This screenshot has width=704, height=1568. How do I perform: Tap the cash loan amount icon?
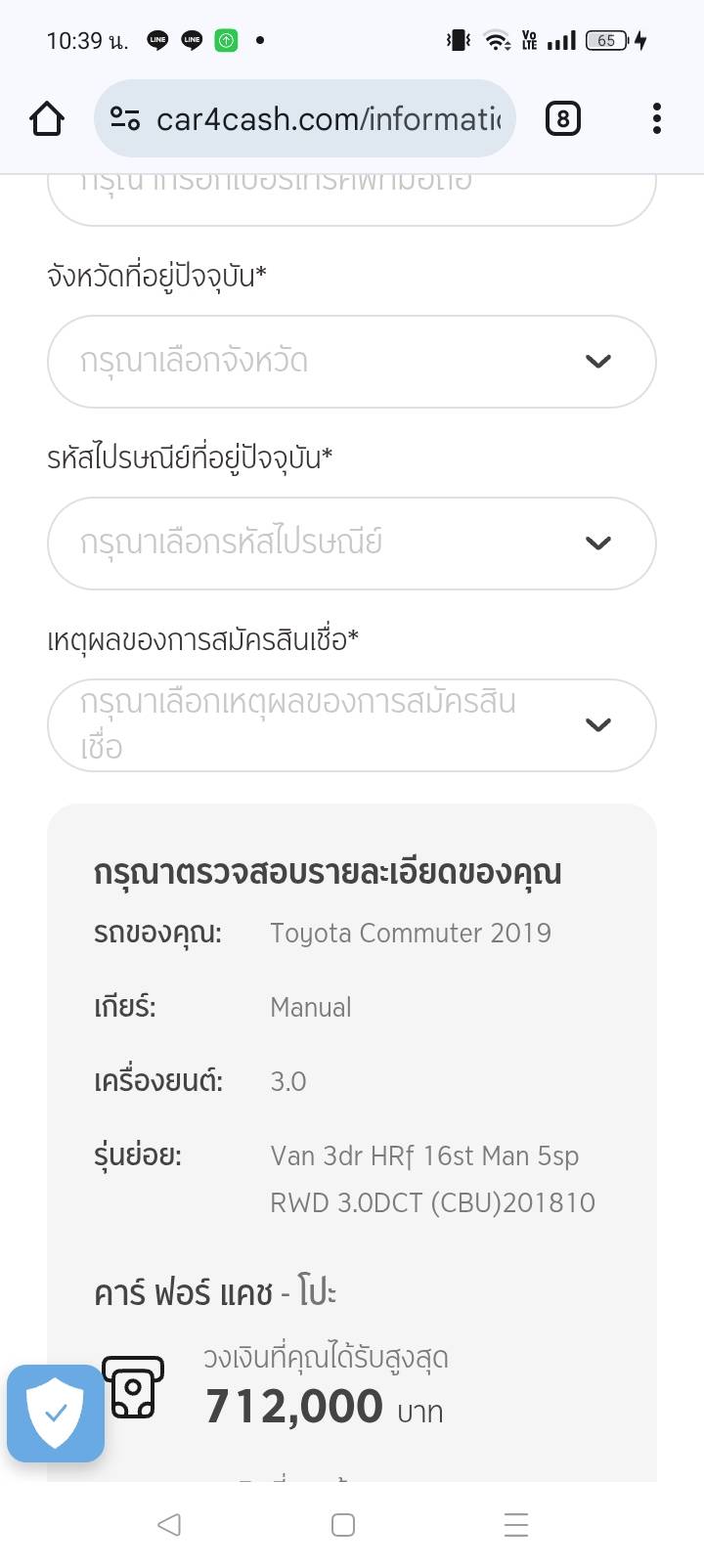[x=134, y=1387]
